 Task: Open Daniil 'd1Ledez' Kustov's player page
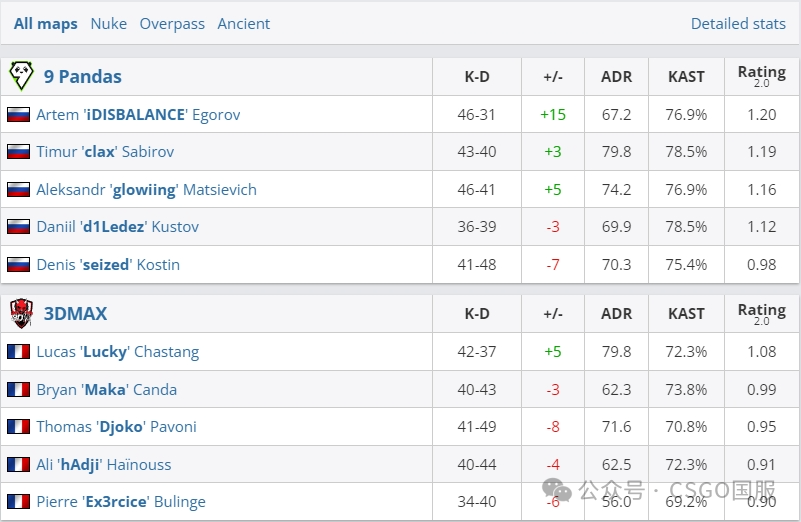coord(117,227)
